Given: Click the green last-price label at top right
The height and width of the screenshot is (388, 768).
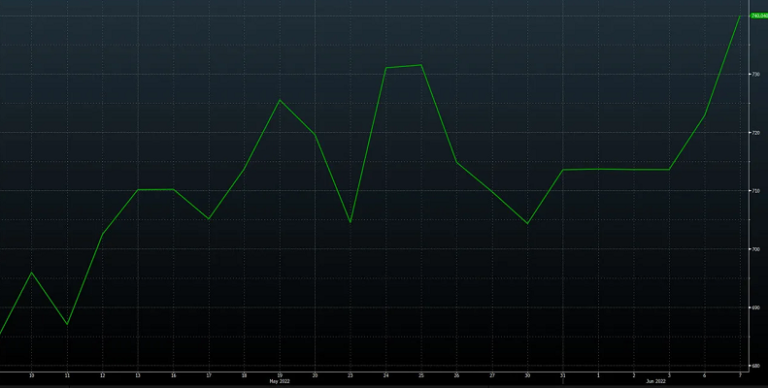Looking at the screenshot, I should click(x=759, y=16).
